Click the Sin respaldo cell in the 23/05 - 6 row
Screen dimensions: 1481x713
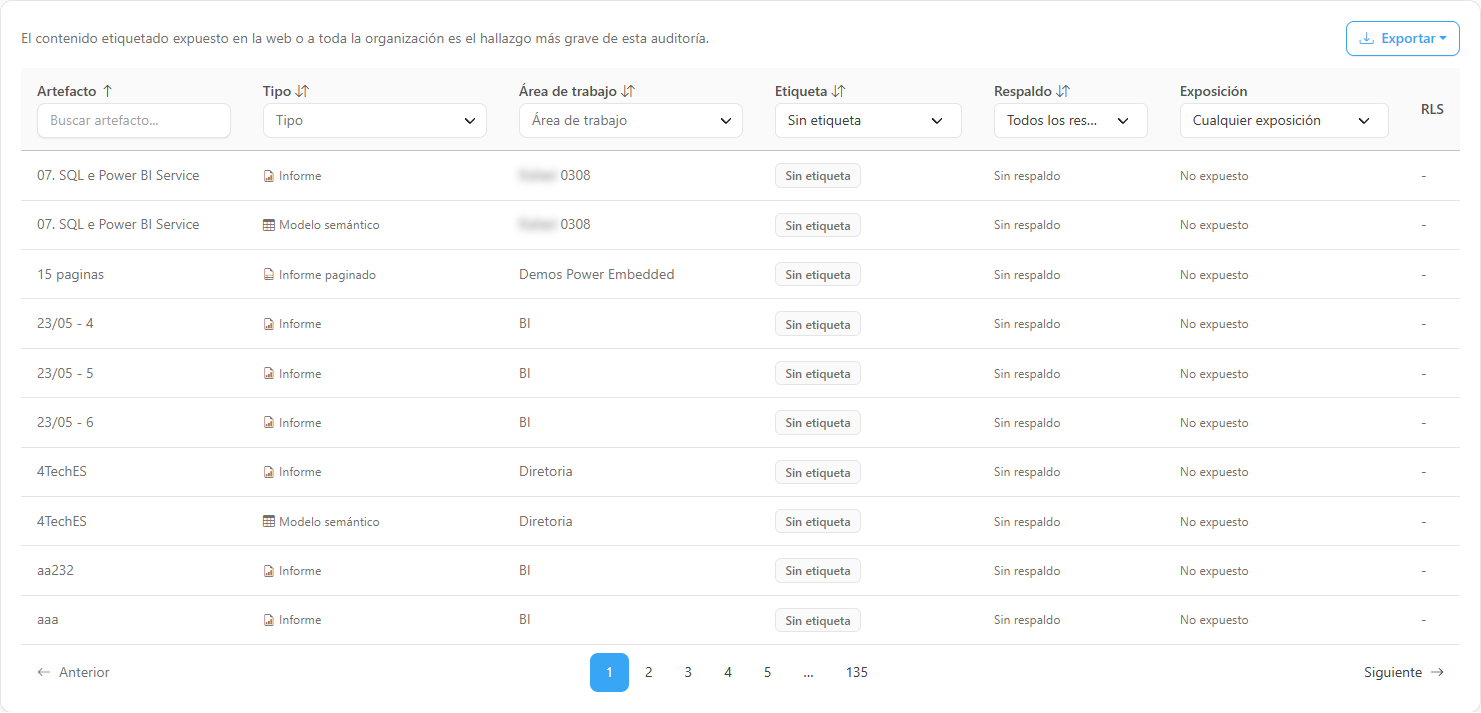click(1027, 423)
